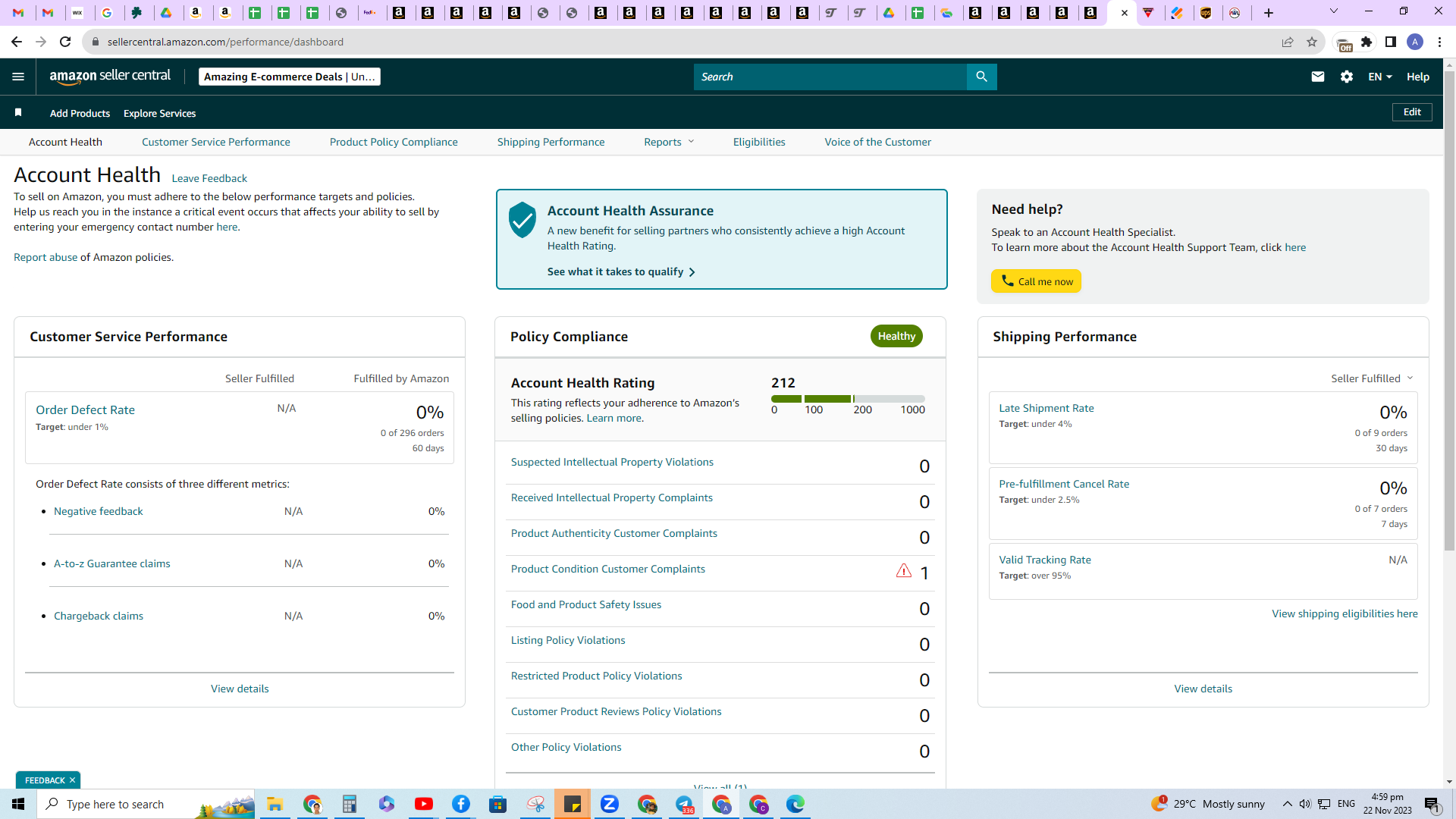Open the store selector Amazing E-commerce Deals
Image resolution: width=1456 pixels, height=819 pixels.
click(290, 77)
